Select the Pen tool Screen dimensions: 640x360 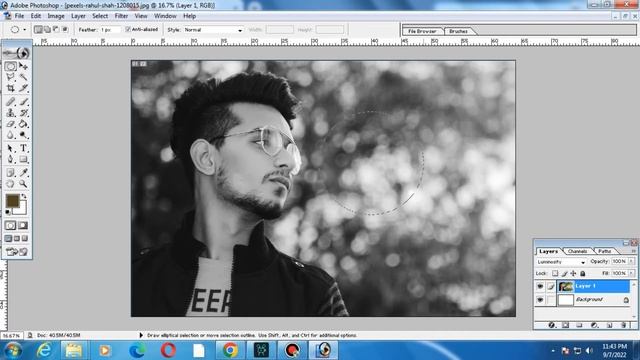pyautogui.click(x=11, y=159)
